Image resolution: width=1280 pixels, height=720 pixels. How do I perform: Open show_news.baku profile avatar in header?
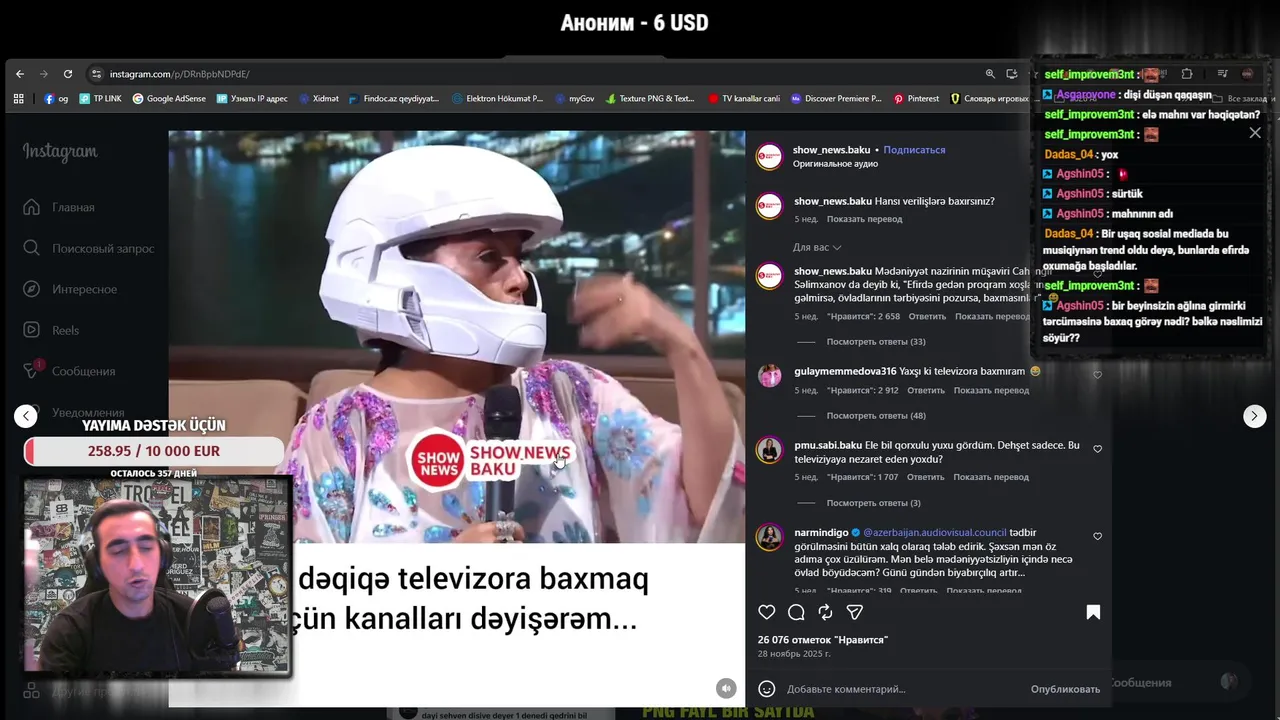769,157
